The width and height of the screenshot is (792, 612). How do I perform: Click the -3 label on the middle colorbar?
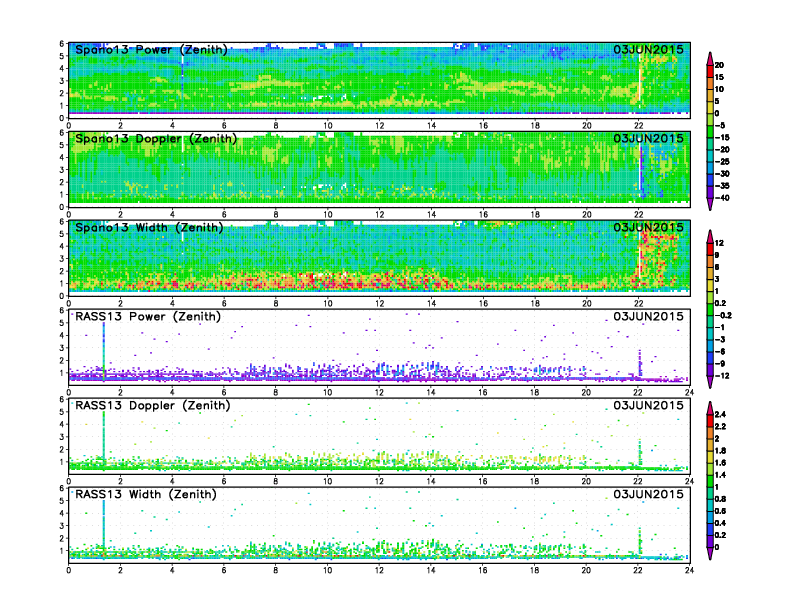coord(720,340)
